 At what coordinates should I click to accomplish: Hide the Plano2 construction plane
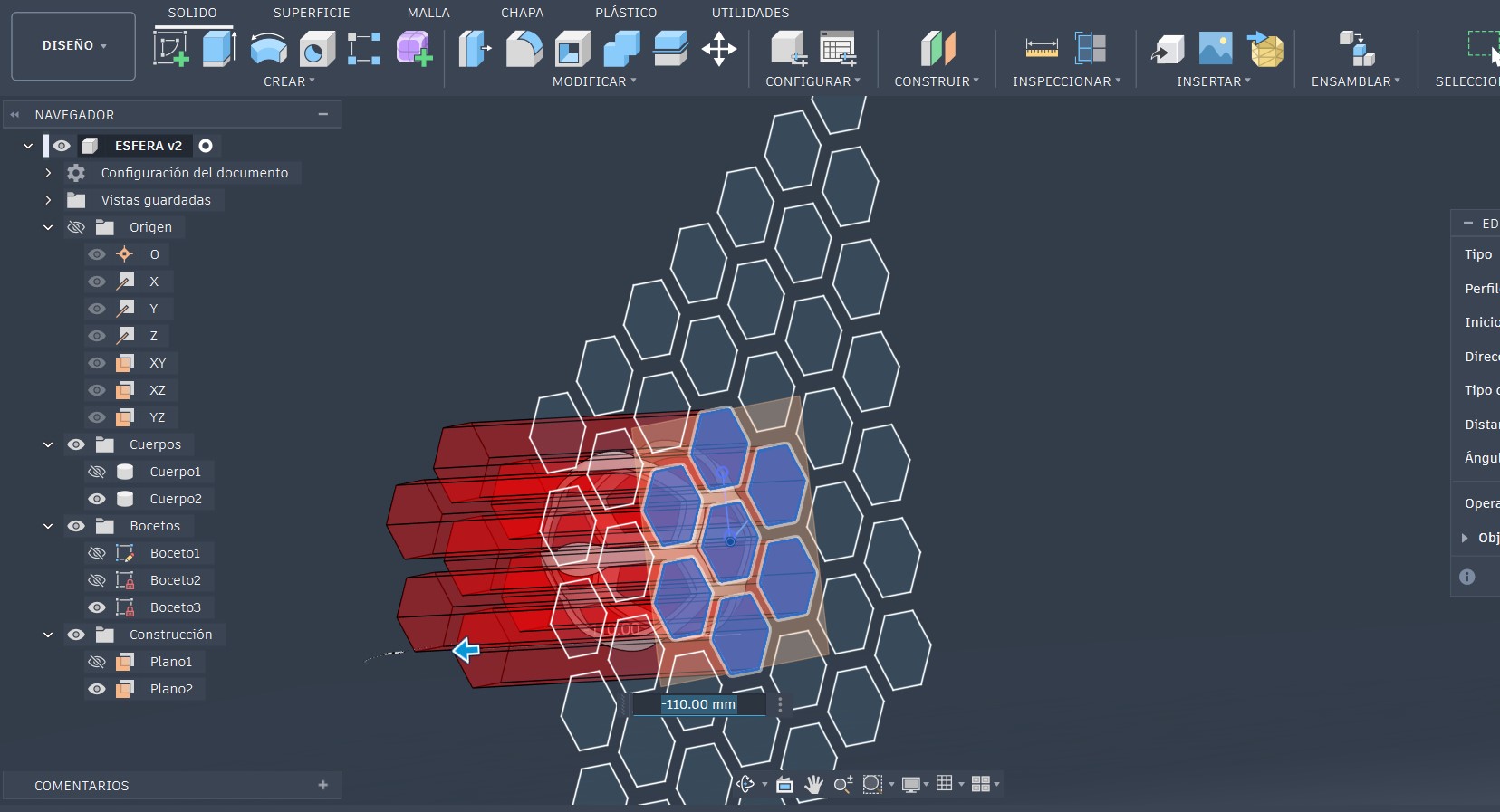[x=97, y=689]
